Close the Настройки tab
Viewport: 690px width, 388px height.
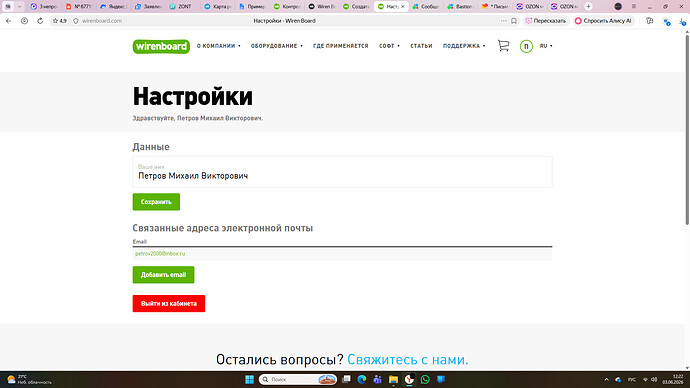pyautogui.click(x=402, y=7)
